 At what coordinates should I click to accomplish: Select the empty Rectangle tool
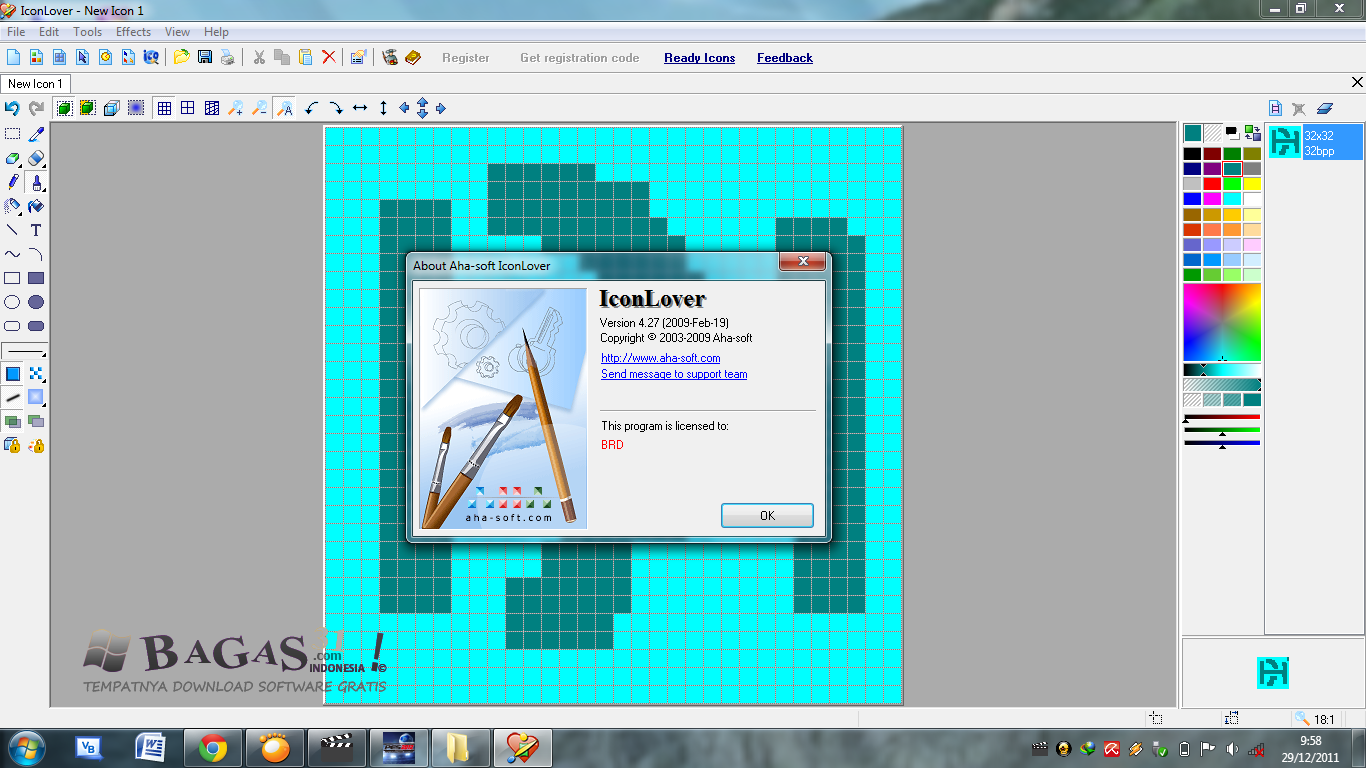coord(12,278)
